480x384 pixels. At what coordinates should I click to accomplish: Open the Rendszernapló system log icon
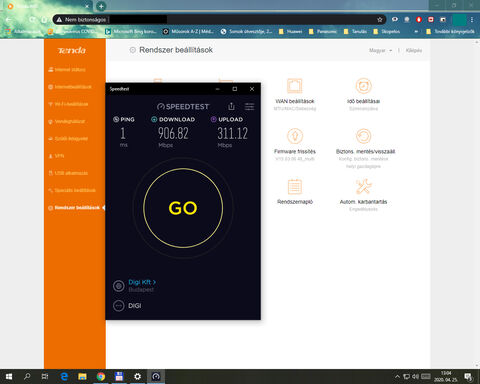pos(295,186)
